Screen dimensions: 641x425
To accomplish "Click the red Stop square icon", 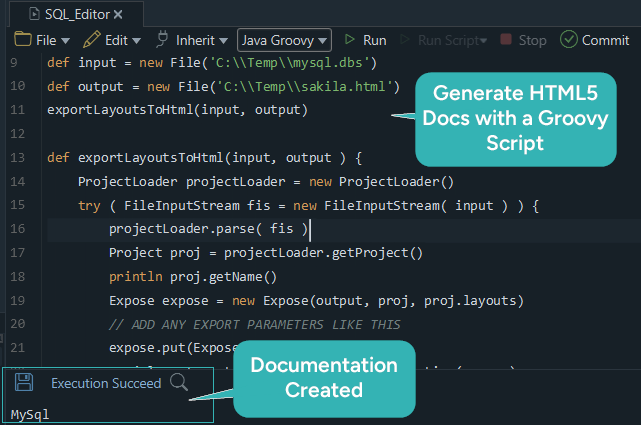I will 506,39.
